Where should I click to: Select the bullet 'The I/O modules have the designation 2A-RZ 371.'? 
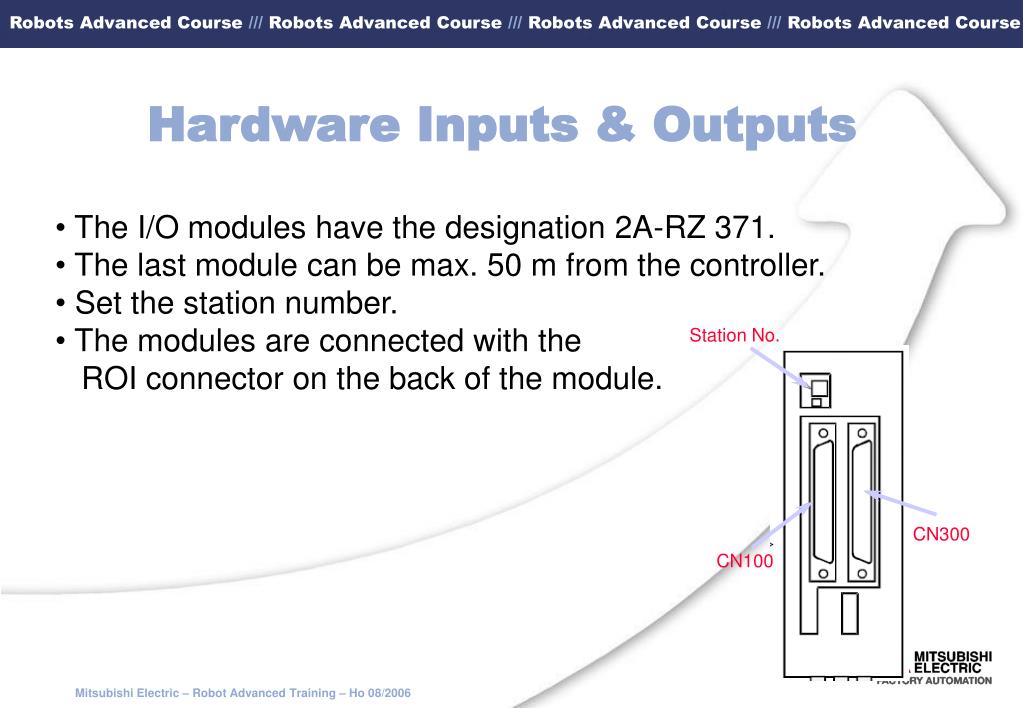point(415,228)
